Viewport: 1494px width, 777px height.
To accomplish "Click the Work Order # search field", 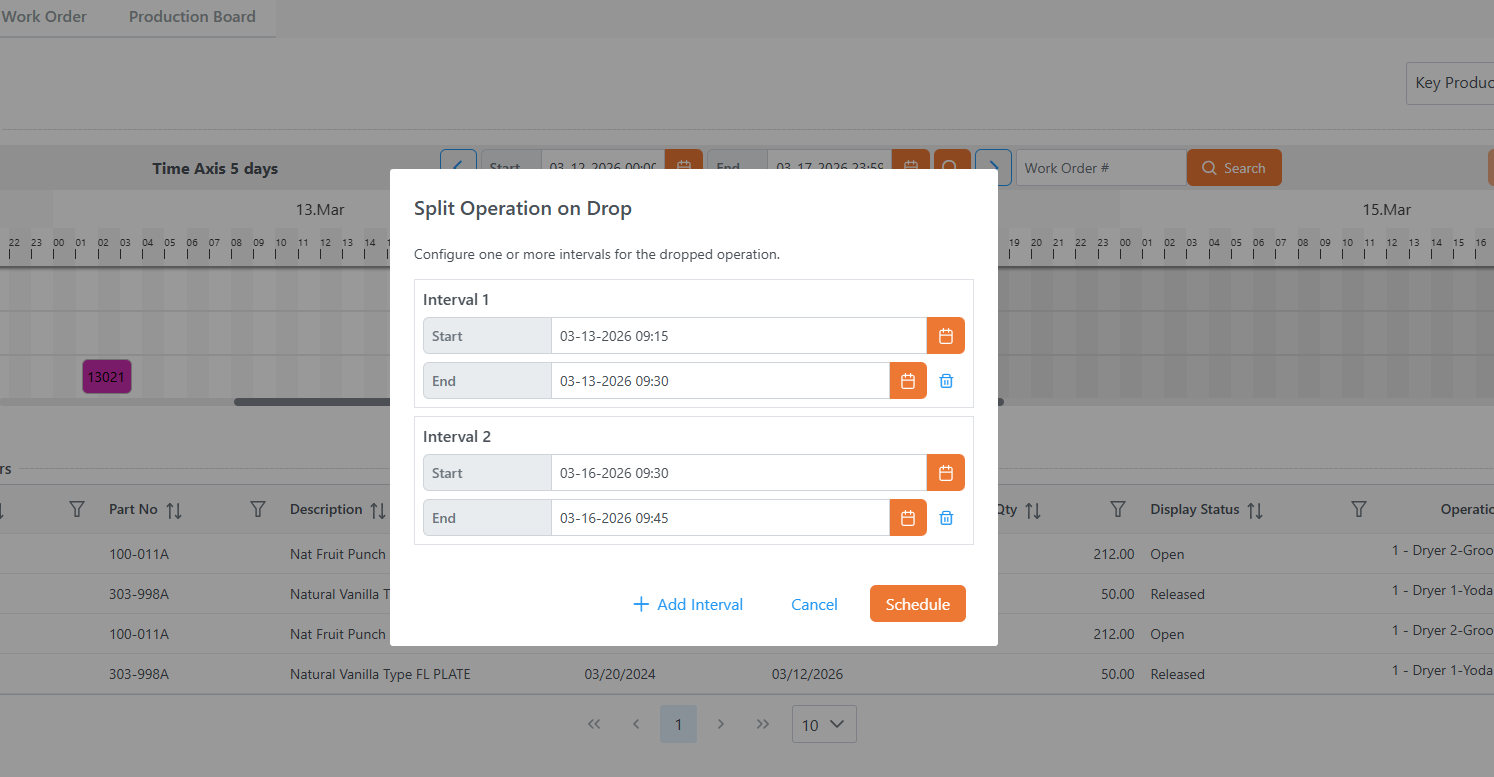I will [1100, 168].
